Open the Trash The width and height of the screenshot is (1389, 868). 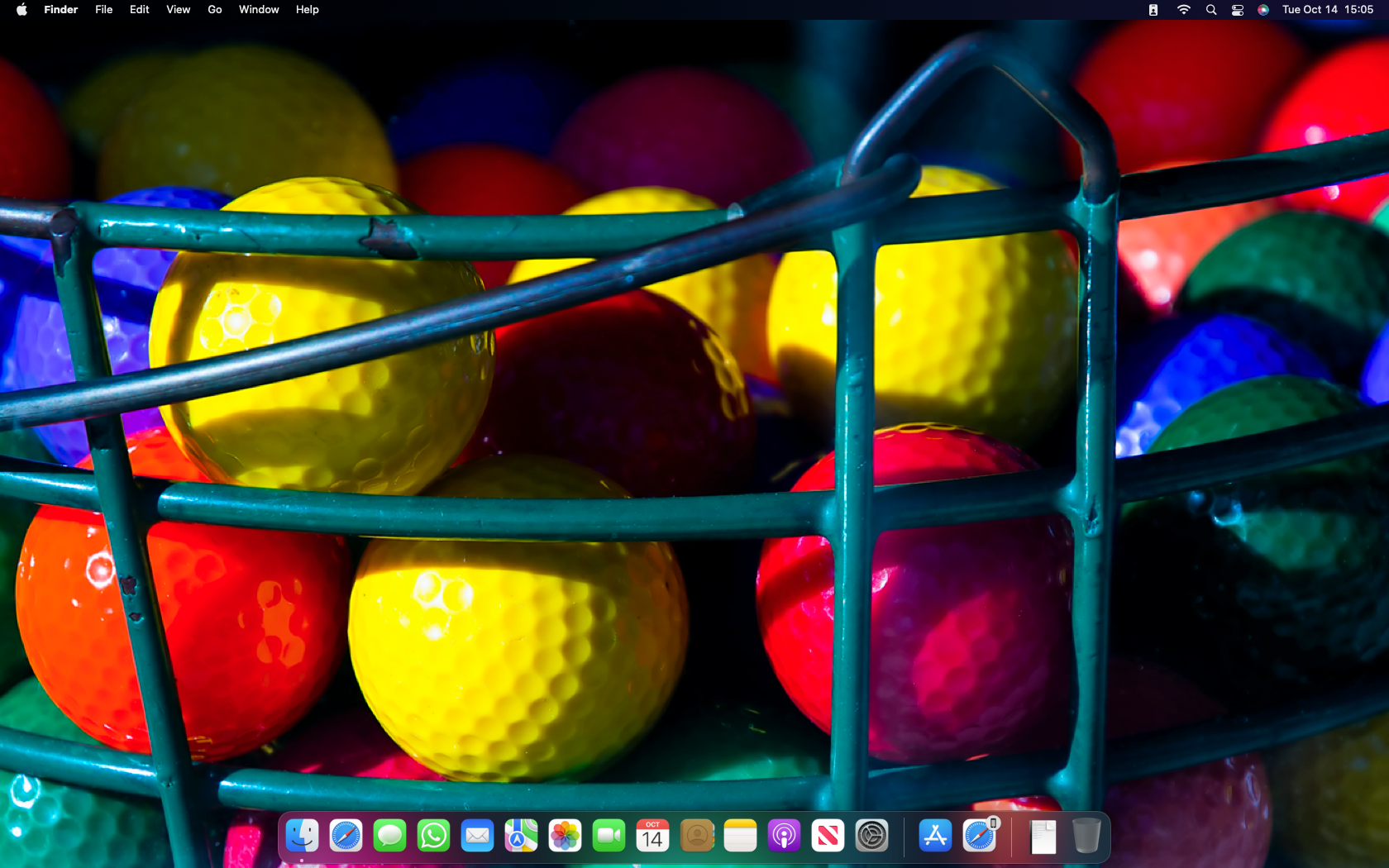1088,836
